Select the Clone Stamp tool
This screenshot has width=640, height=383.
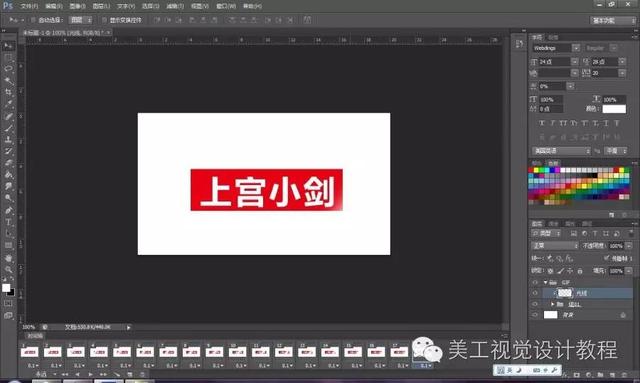[x=8, y=140]
